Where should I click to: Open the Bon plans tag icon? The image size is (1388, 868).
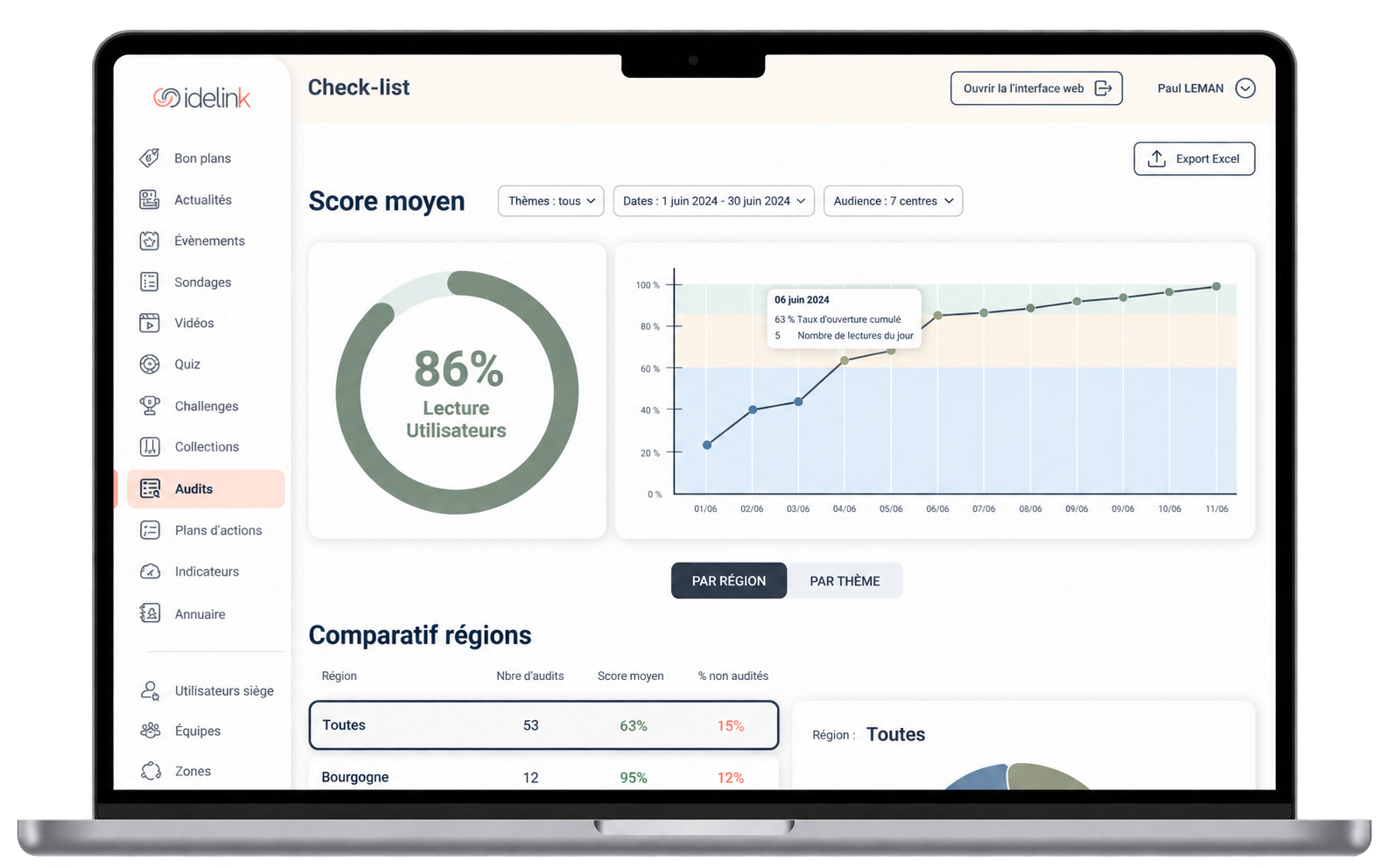coord(150,157)
